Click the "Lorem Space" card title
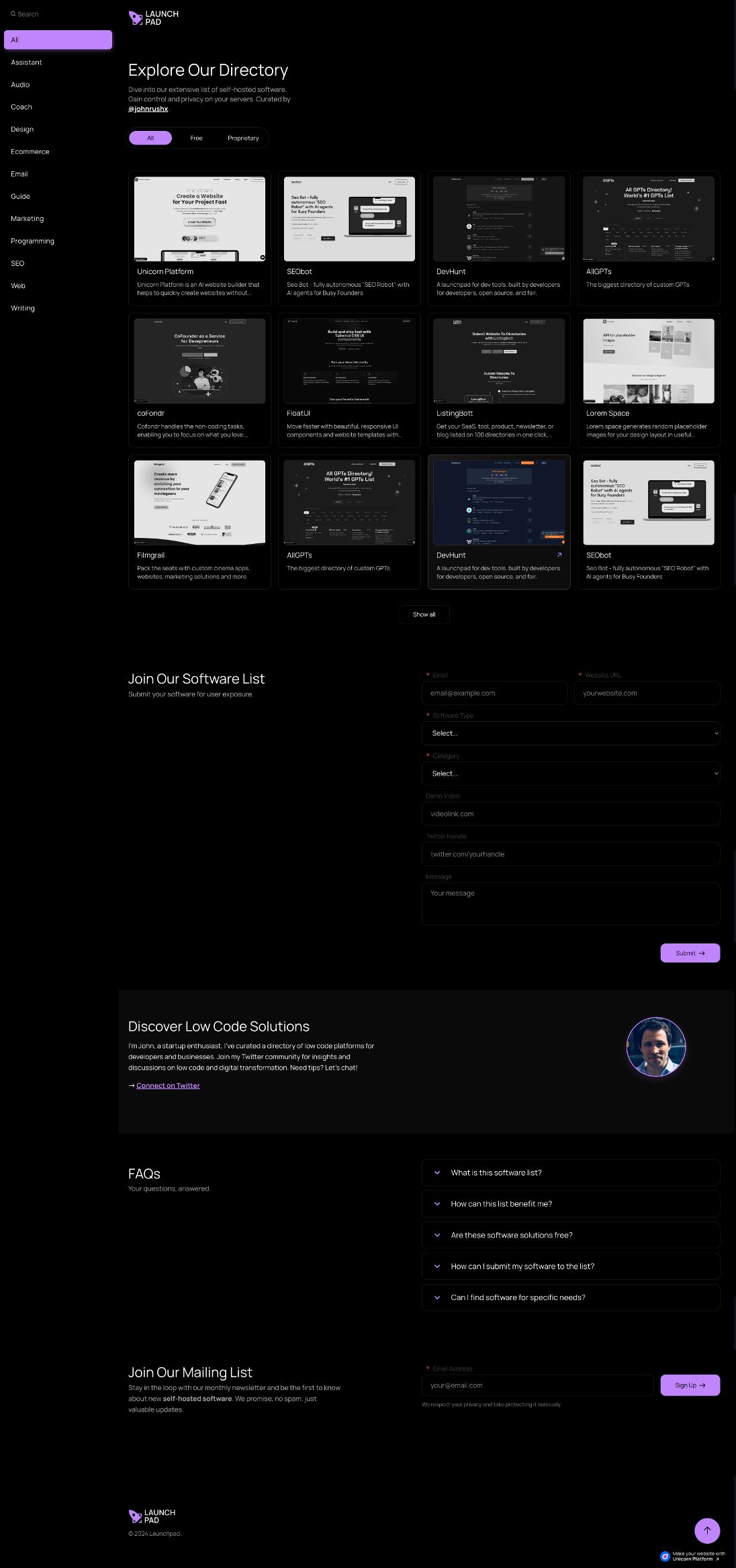 [x=608, y=413]
